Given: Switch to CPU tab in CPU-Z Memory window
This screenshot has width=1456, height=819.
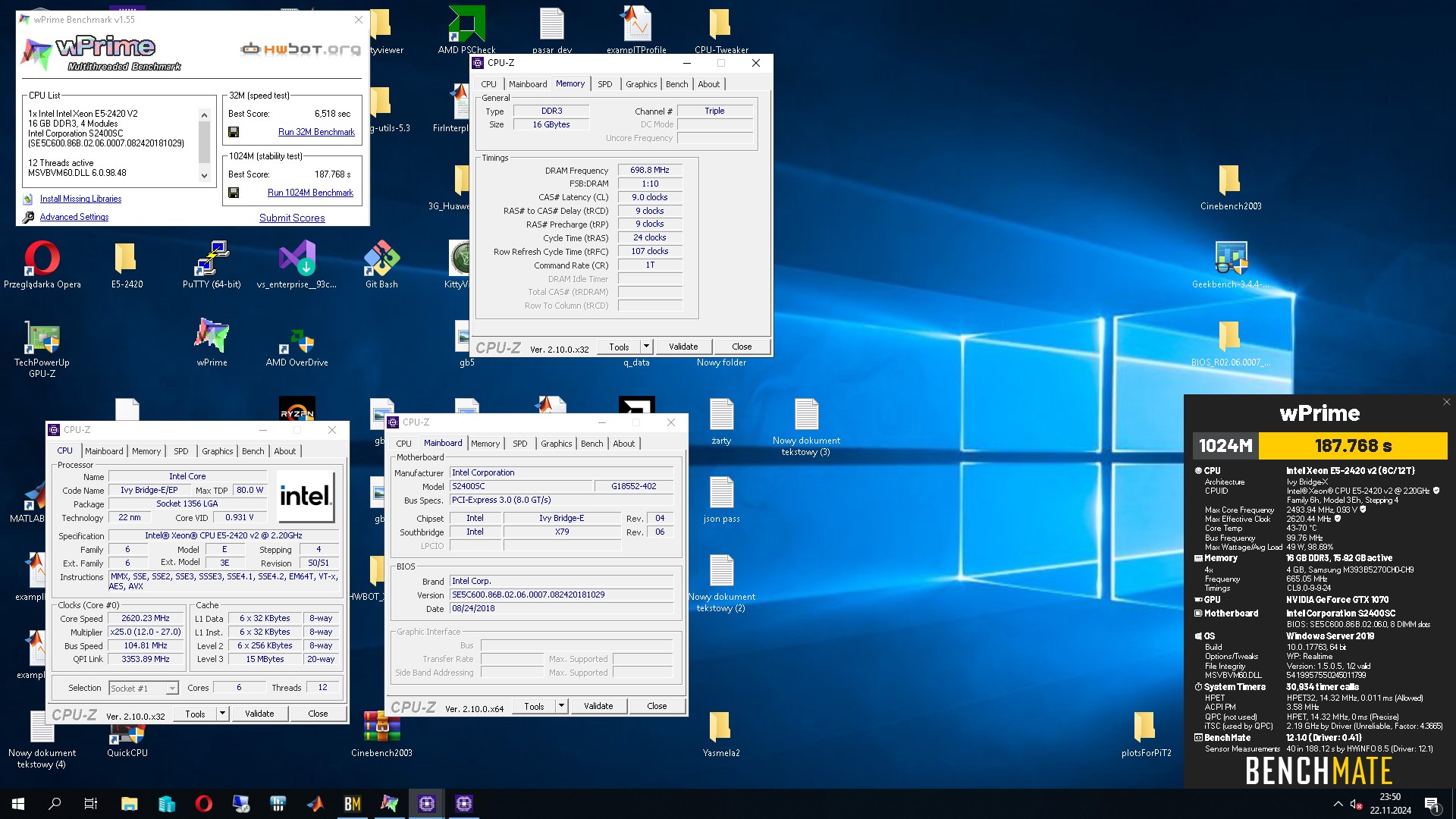Looking at the screenshot, I should (488, 84).
